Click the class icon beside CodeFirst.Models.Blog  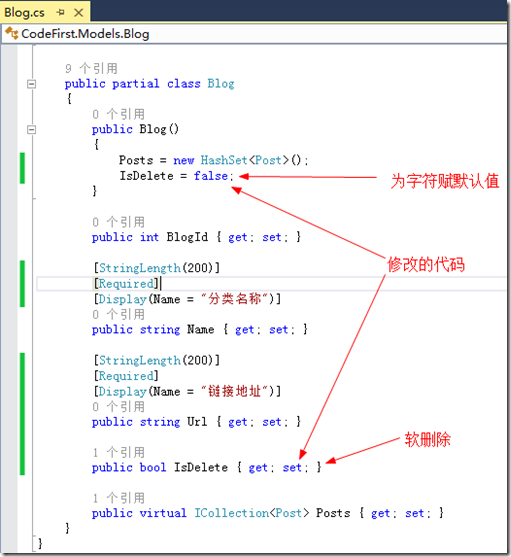[11, 33]
